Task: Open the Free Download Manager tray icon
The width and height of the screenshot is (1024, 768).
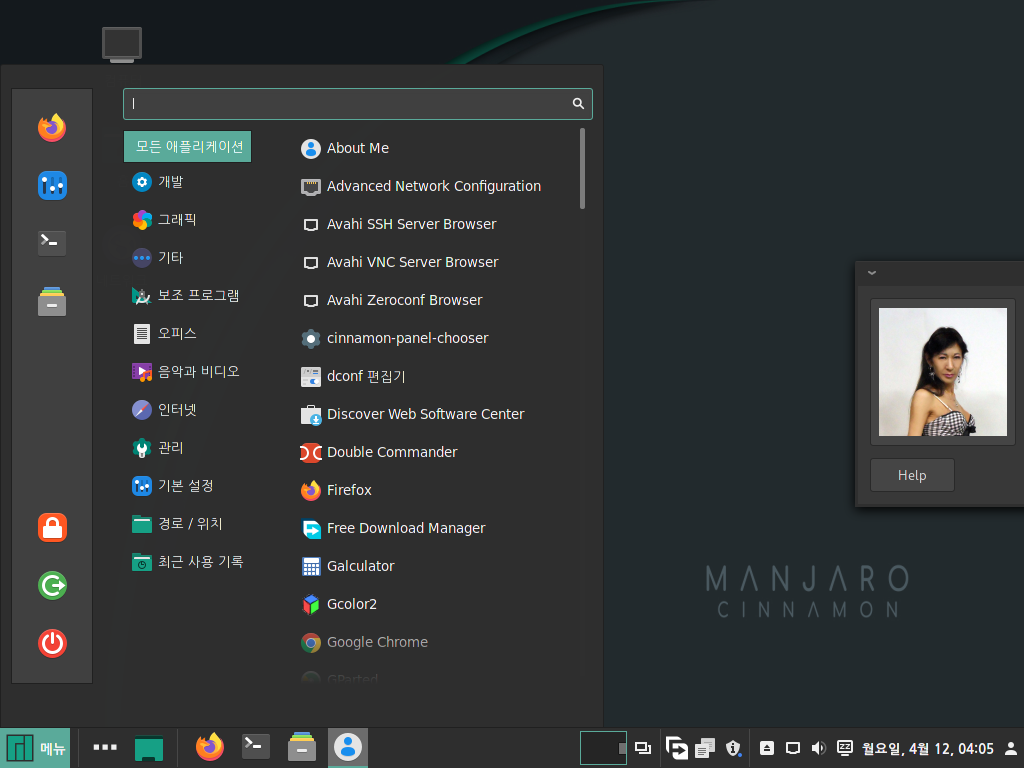Action: pyautogui.click(x=677, y=748)
